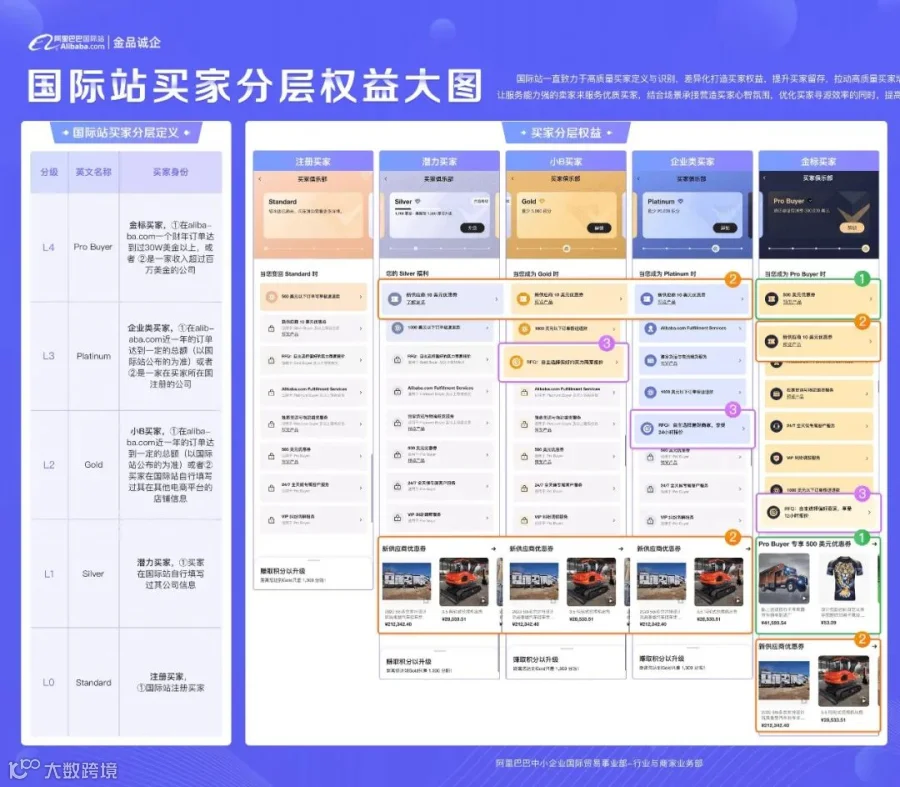Open the chevron on Platinum's RFQ benefit row
This screenshot has width=900, height=787.
click(x=743, y=428)
